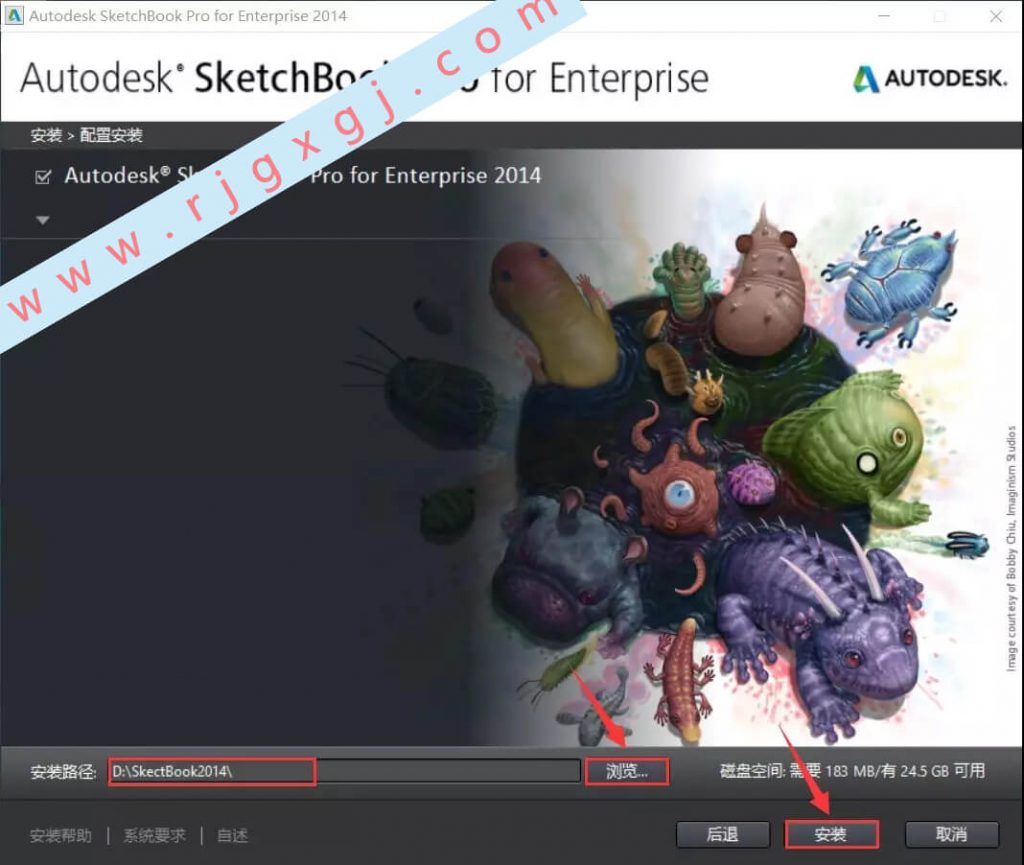Viewport: 1024px width, 865px height.
Task: Click the Autodesk logo in header
Action: [x=930, y=78]
